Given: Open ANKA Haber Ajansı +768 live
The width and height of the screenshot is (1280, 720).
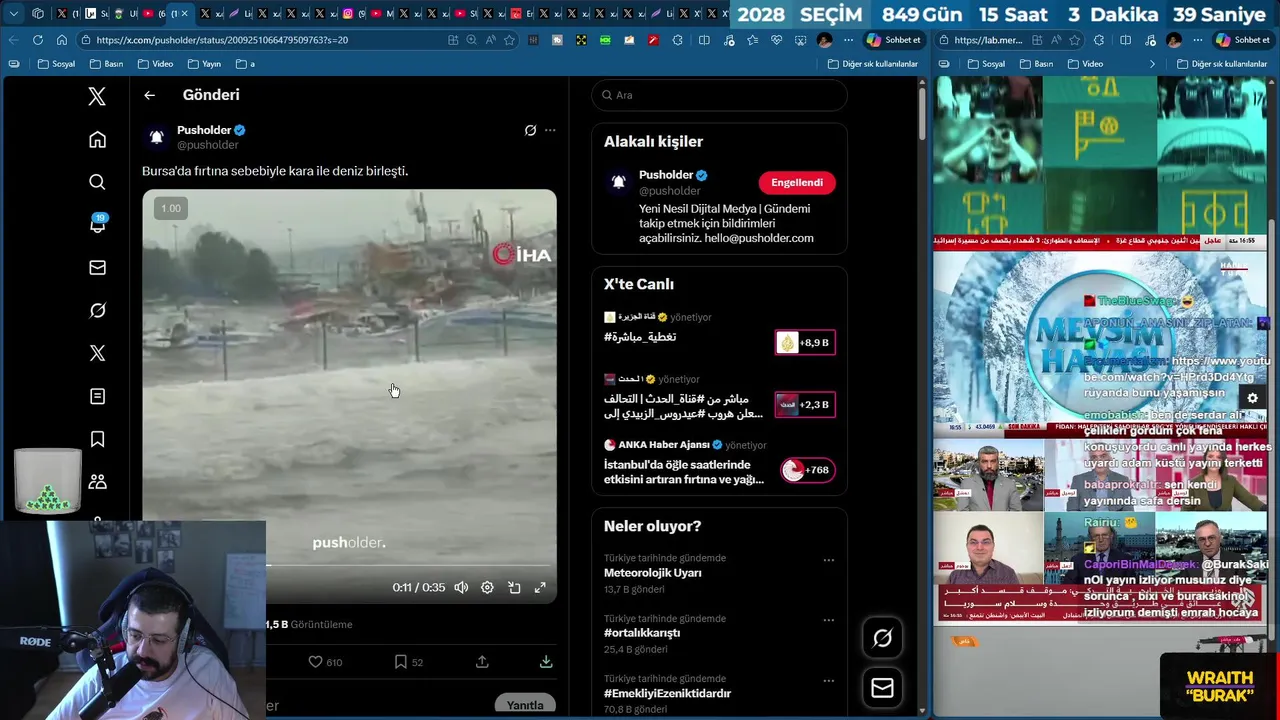Looking at the screenshot, I should point(807,470).
